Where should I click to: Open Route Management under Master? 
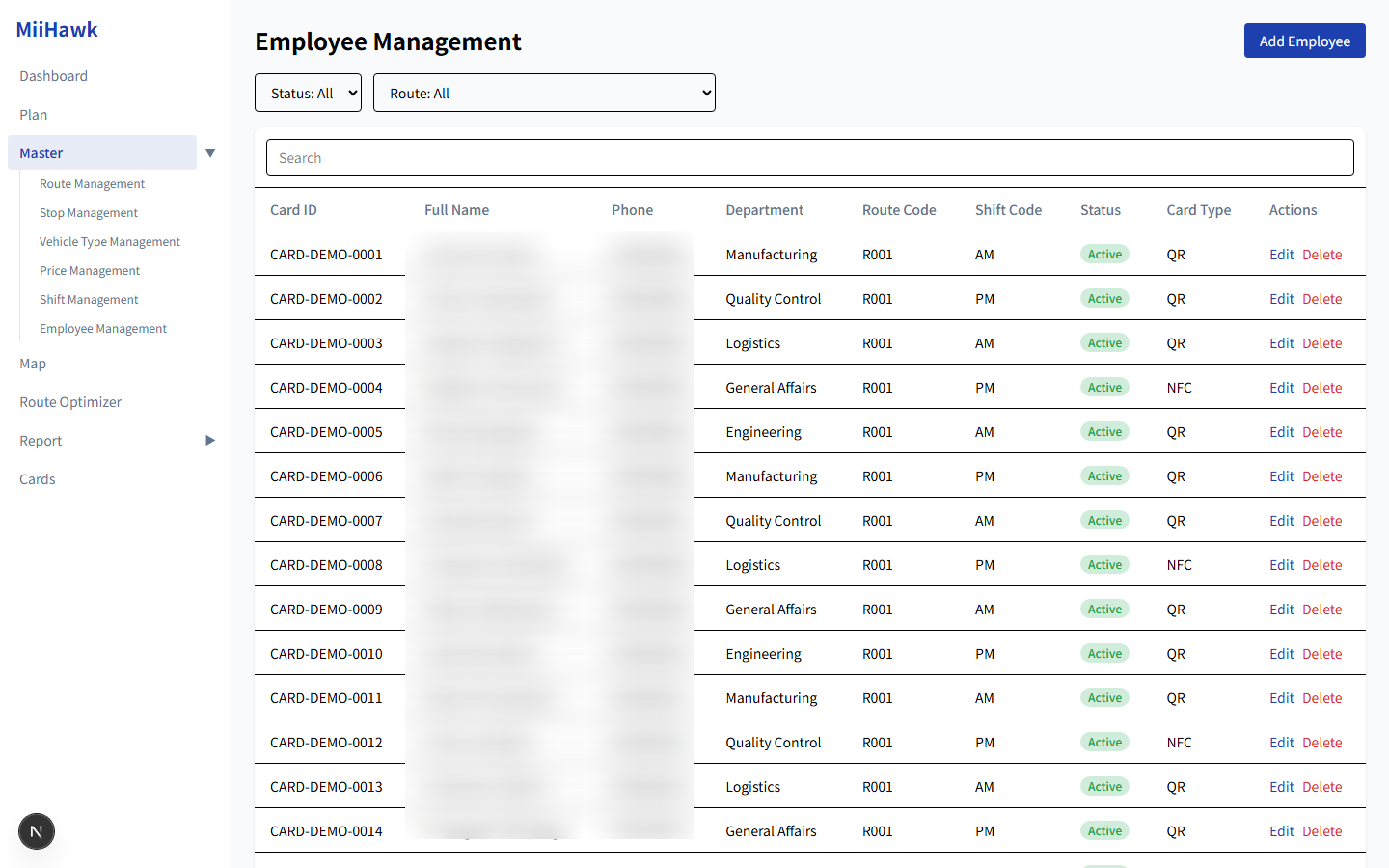(92, 184)
